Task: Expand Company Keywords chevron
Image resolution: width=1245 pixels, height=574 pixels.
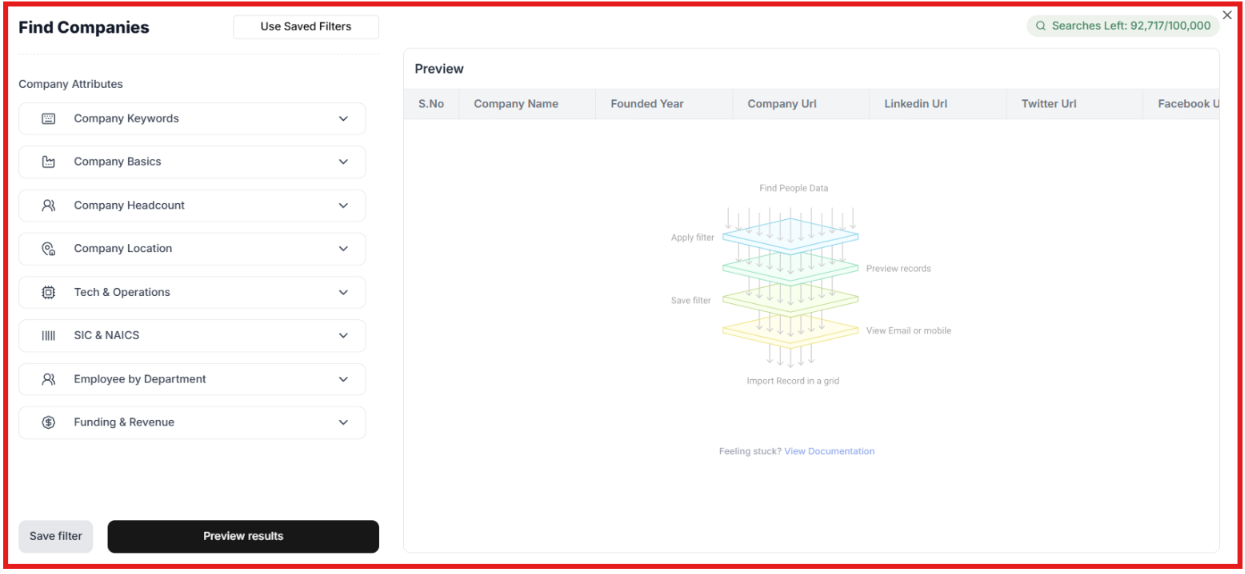Action: click(x=343, y=119)
